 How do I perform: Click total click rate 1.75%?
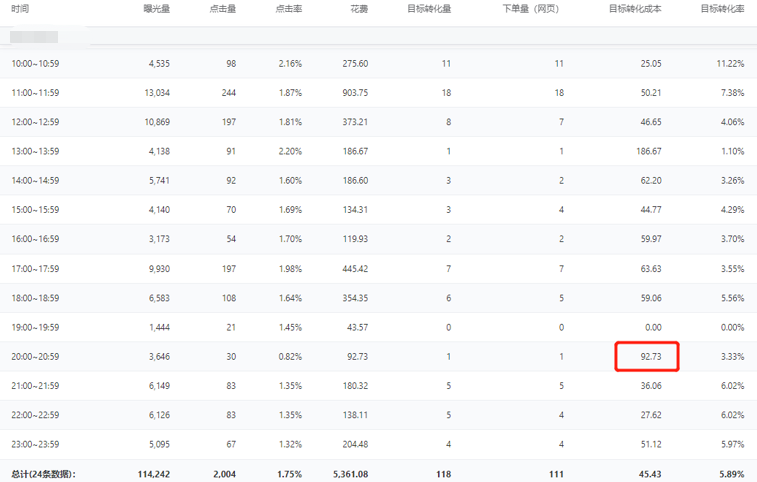point(290,474)
